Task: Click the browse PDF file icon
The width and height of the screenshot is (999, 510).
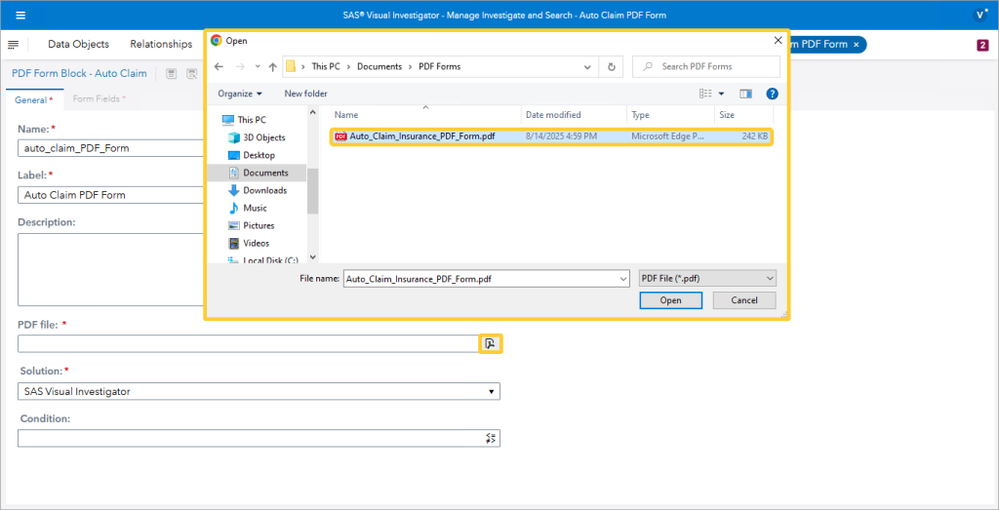Action: [x=490, y=344]
